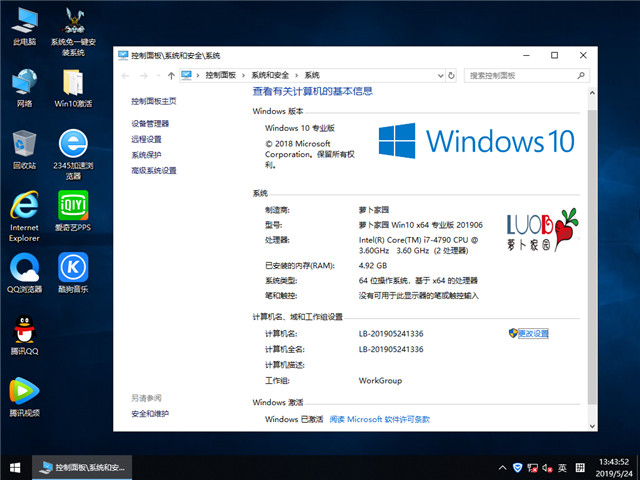Image resolution: width=640 pixels, height=480 pixels.
Task: Open 控制面板主页 link
Action: coord(153,101)
